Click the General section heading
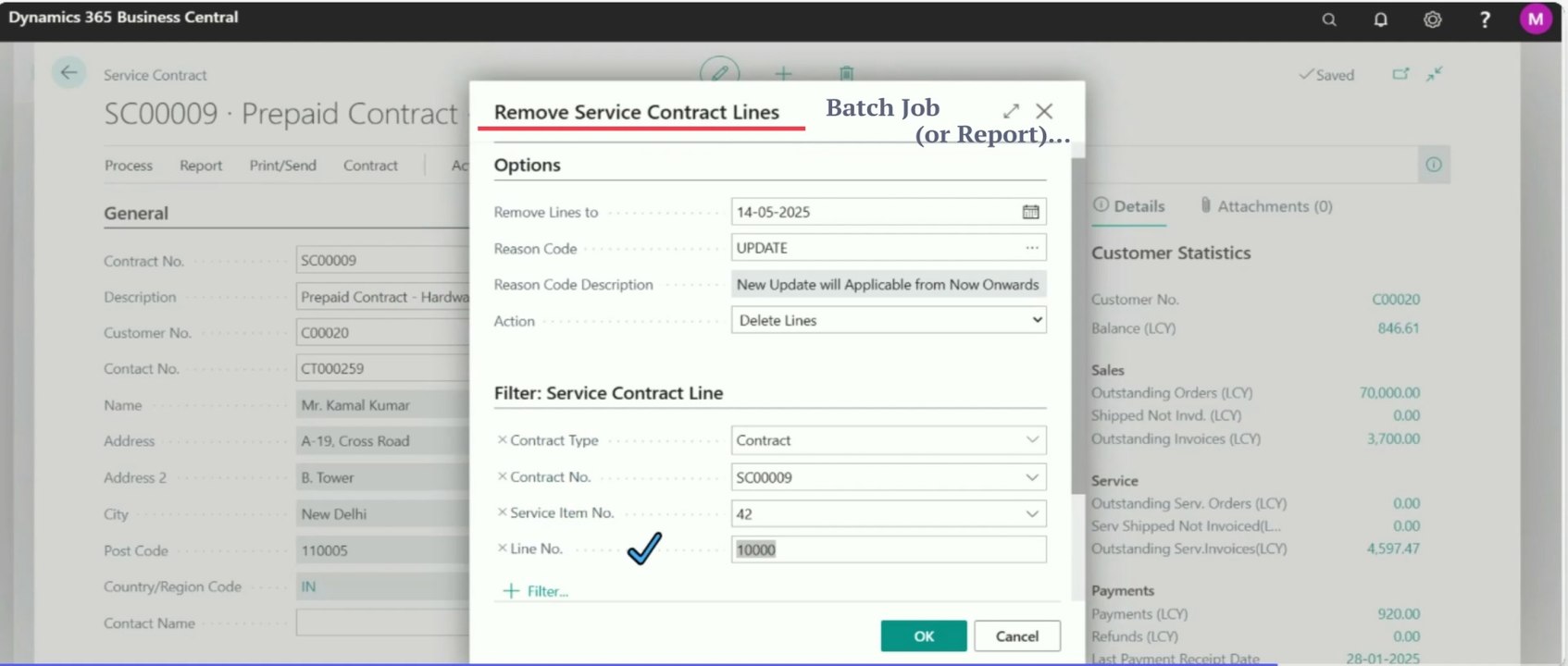Image resolution: width=1568 pixels, height=666 pixels. click(x=136, y=214)
